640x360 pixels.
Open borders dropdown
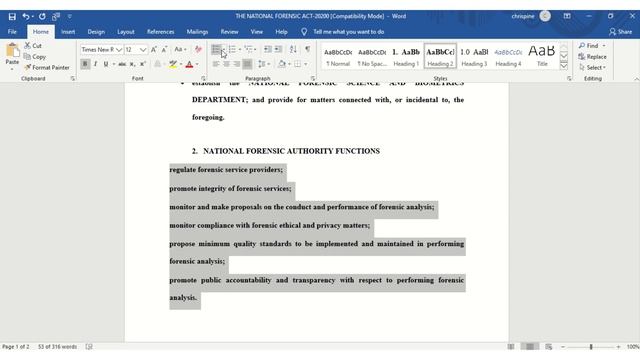(306, 64)
